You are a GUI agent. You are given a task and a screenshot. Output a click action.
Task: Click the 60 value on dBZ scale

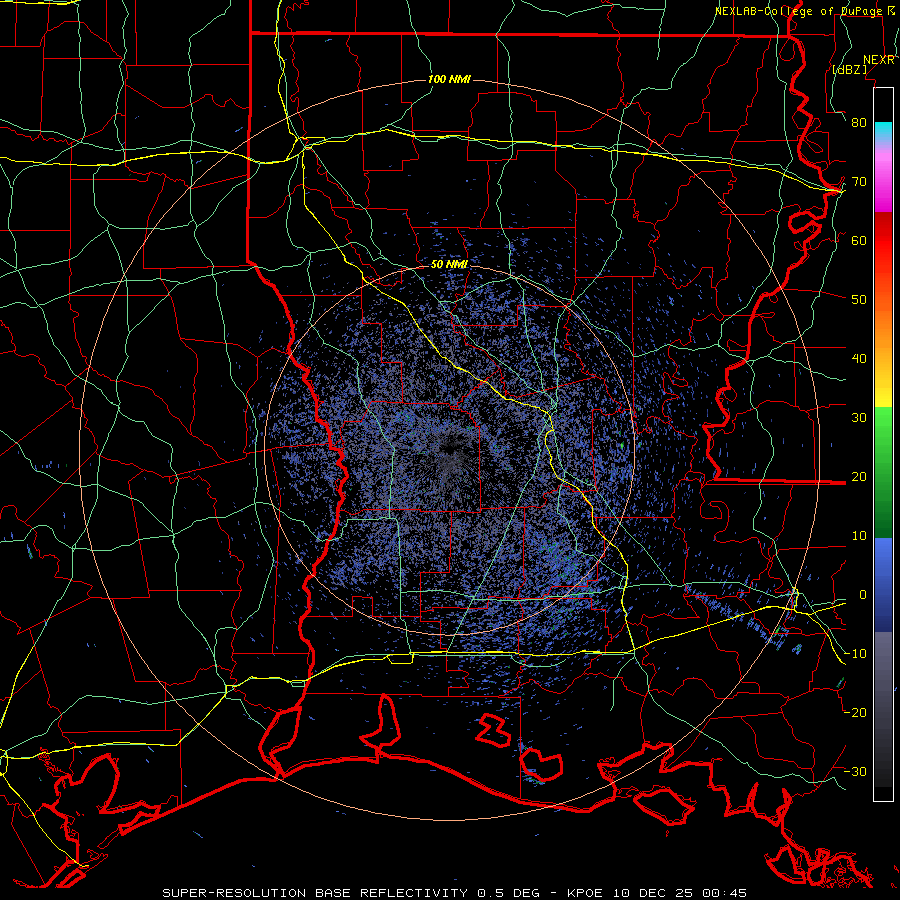coord(859,241)
